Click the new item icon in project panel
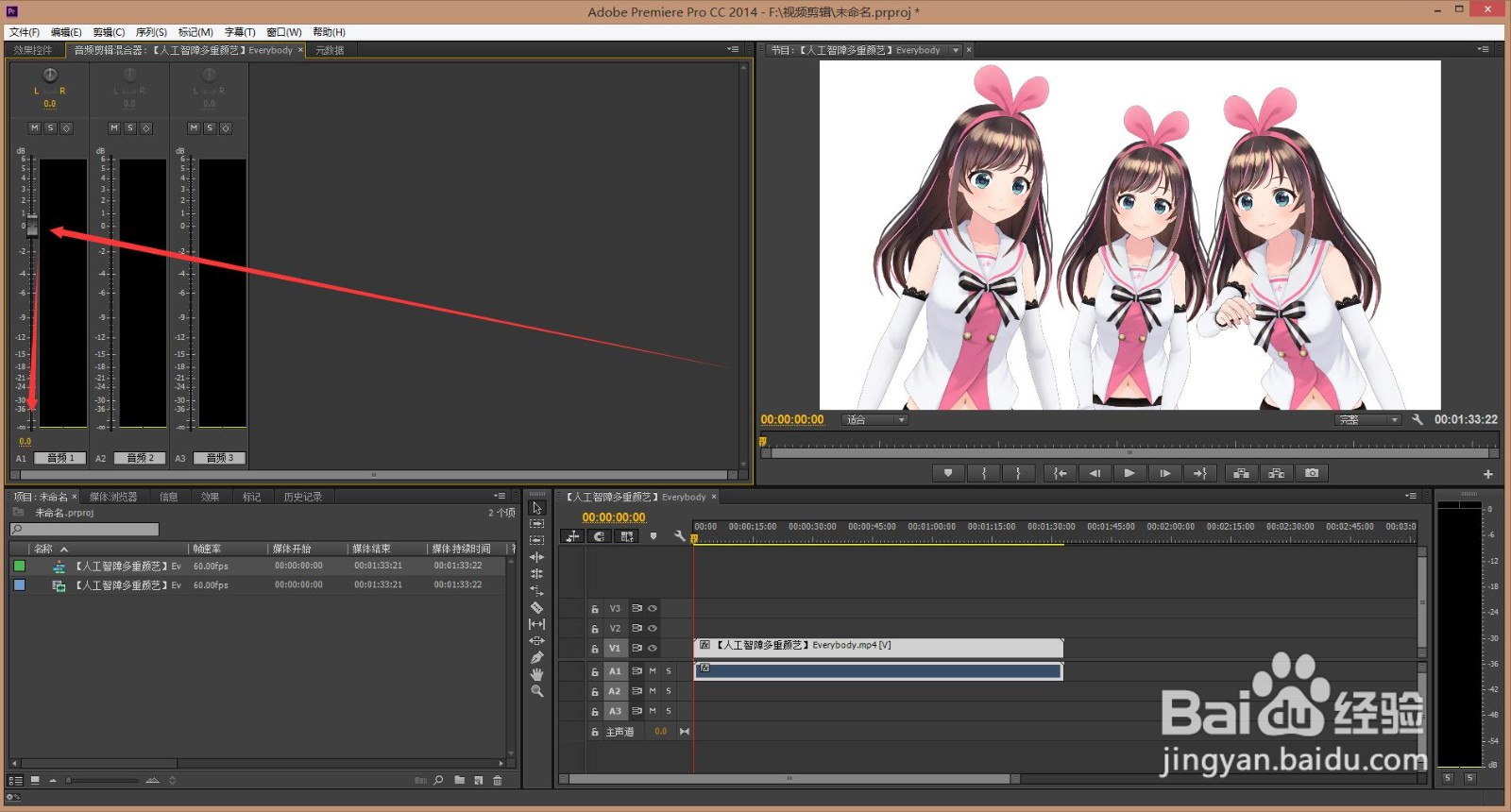 coord(479,780)
